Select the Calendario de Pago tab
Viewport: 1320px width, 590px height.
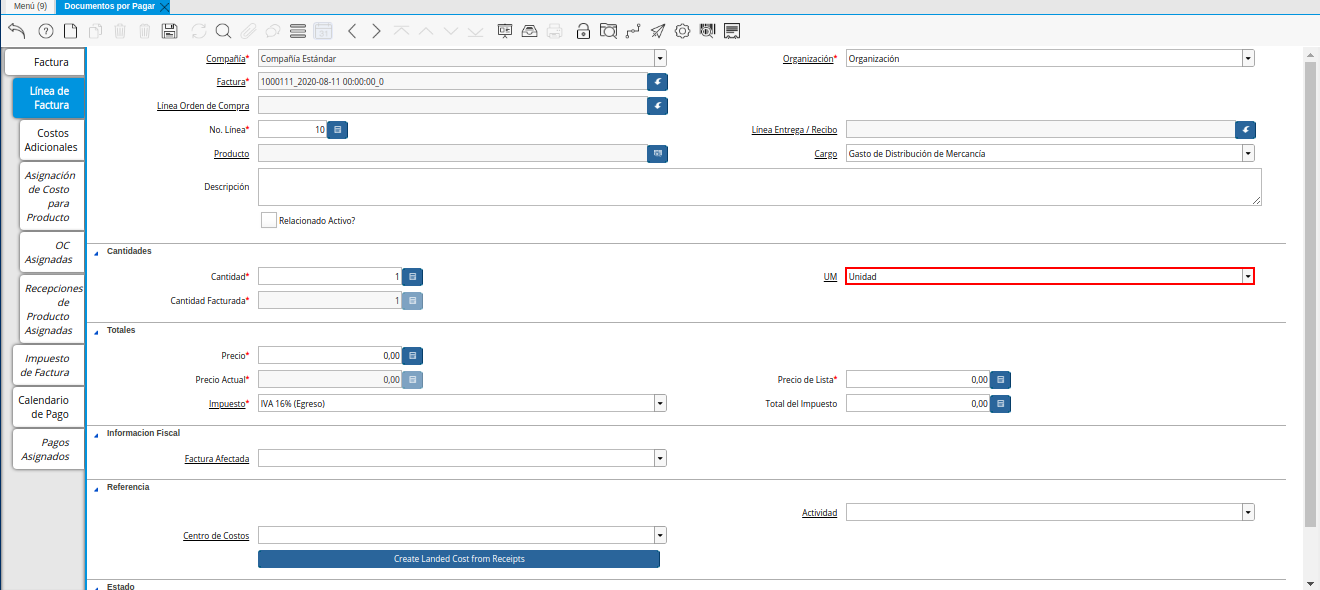[x=44, y=407]
